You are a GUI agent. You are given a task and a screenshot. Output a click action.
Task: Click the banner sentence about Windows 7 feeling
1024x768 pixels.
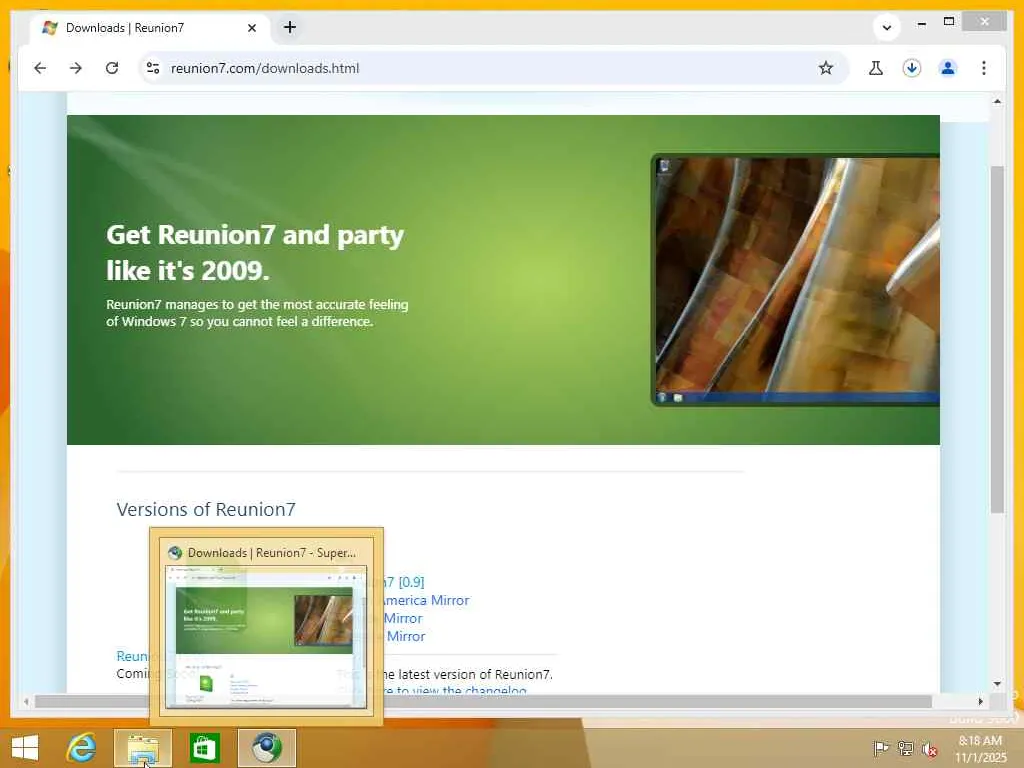(x=257, y=313)
